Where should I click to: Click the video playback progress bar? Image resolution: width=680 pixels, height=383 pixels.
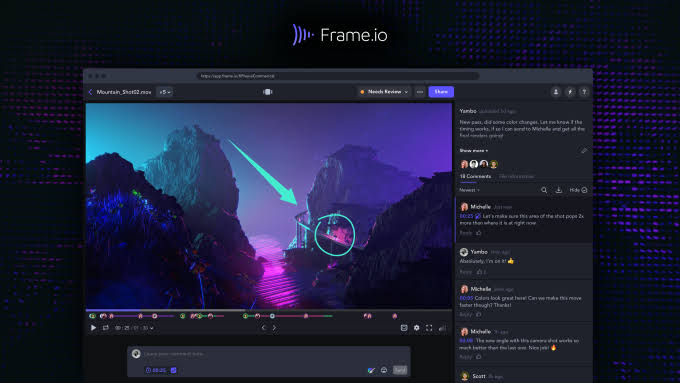tap(268, 310)
